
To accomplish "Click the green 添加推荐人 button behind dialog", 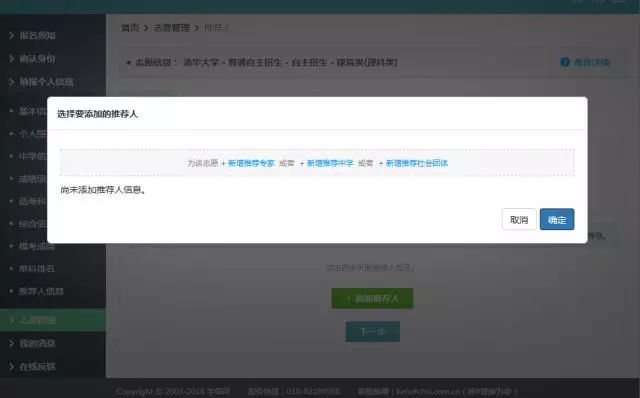I will coord(372,298).
